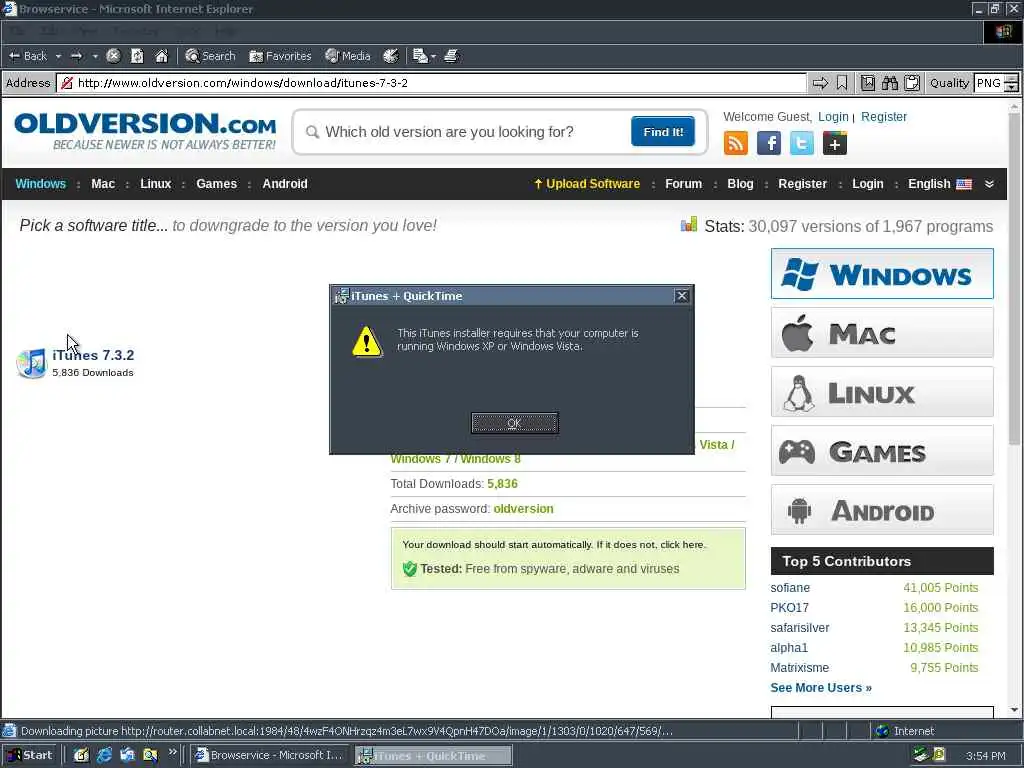Print the page with the printer icon
1024x768 pixels.
pyautogui.click(x=451, y=56)
